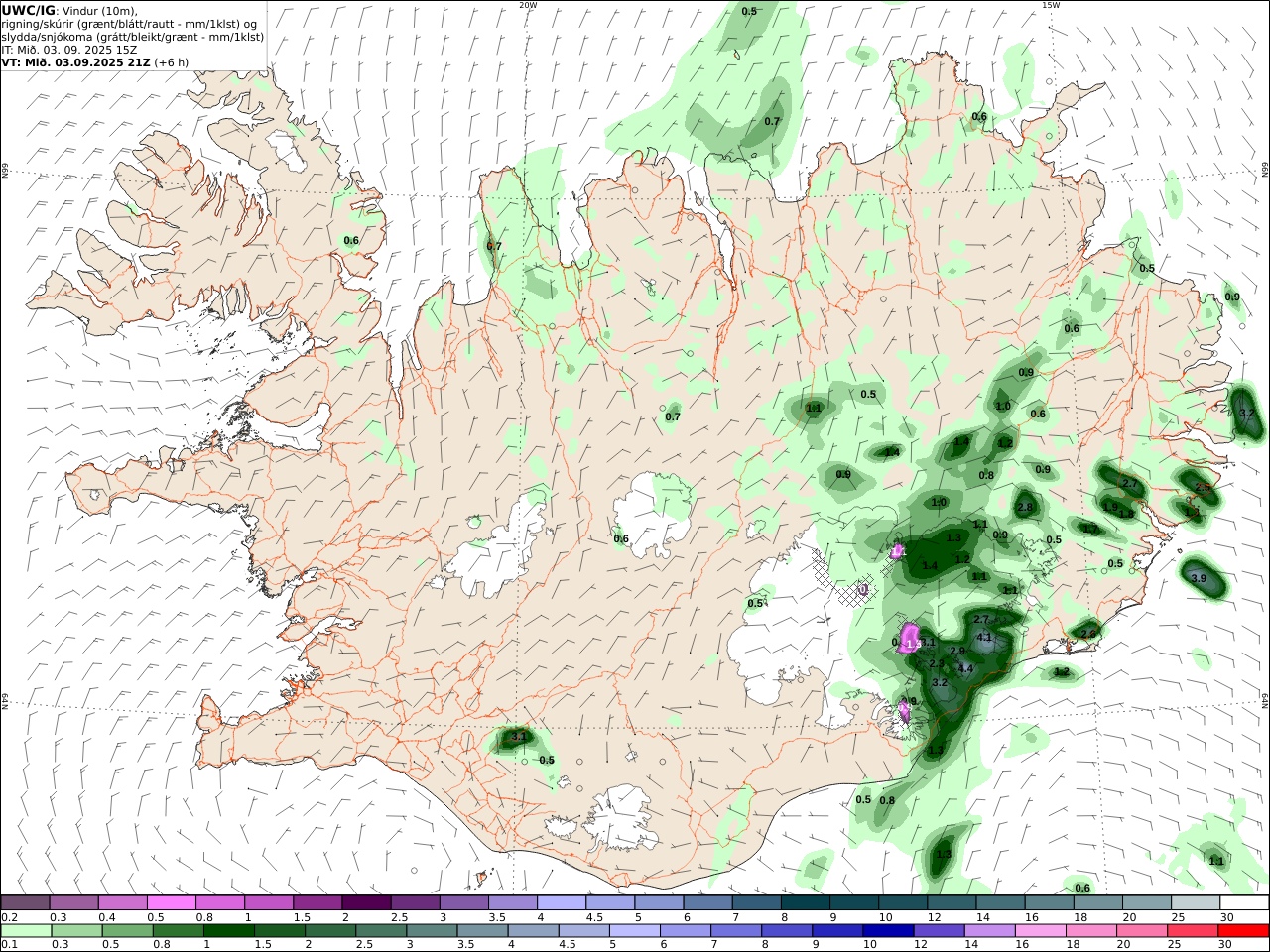The width and height of the screenshot is (1270, 952).
Task: Click the 4.1 precipitation value
Action: (x=984, y=637)
